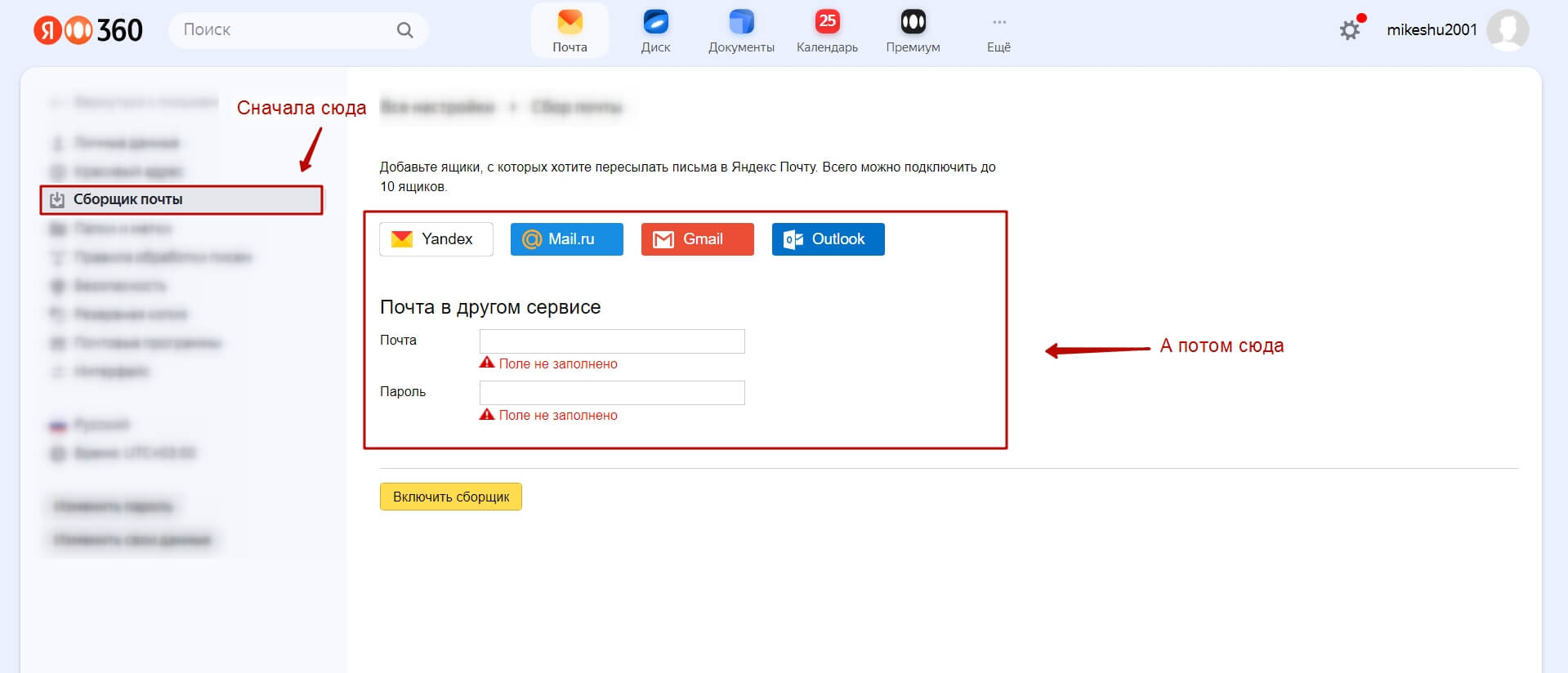The image size is (1568, 673).
Task: Click the user avatar picture
Action: tap(1508, 30)
